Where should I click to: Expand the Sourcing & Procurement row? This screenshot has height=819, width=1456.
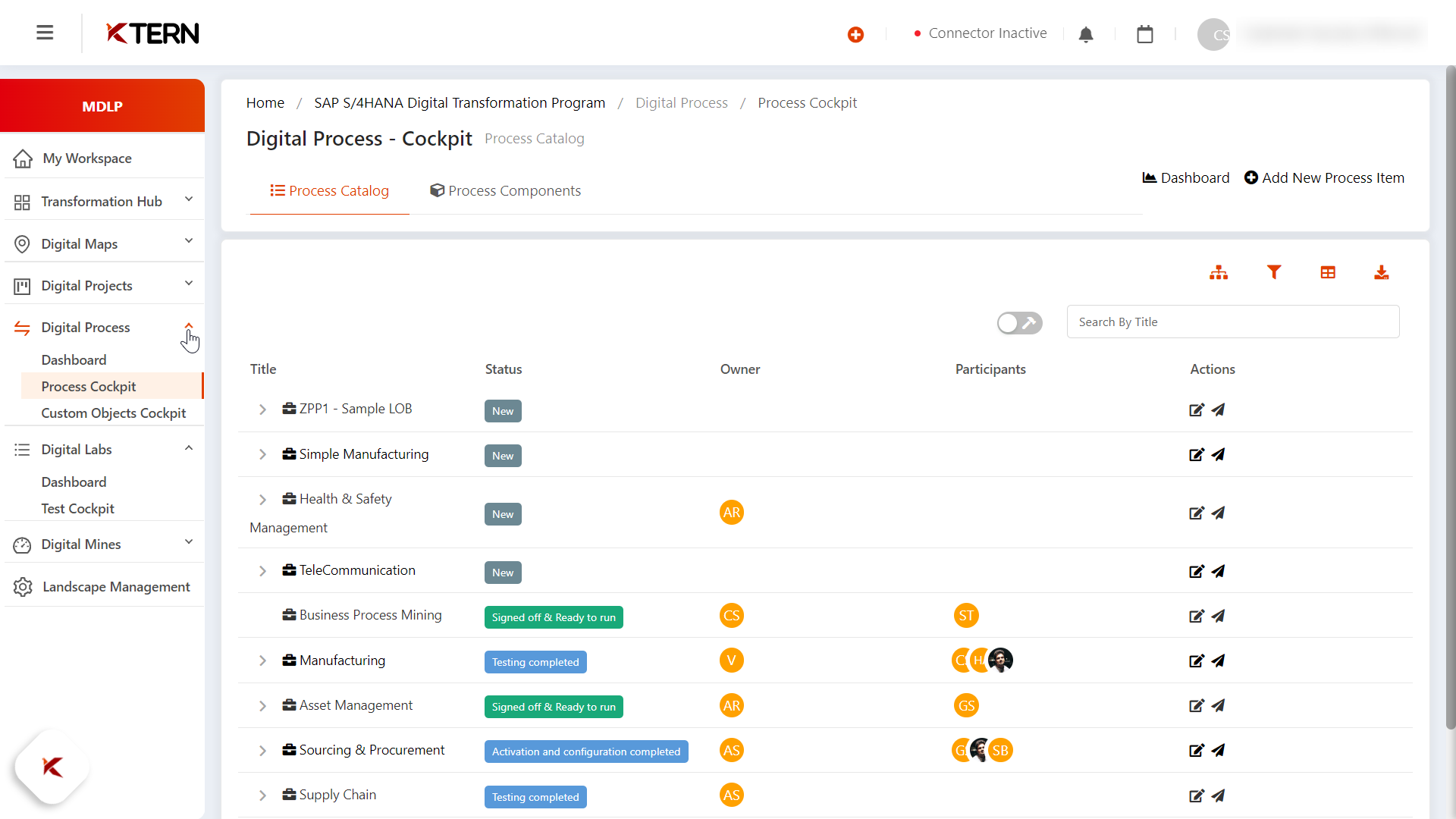click(x=262, y=751)
